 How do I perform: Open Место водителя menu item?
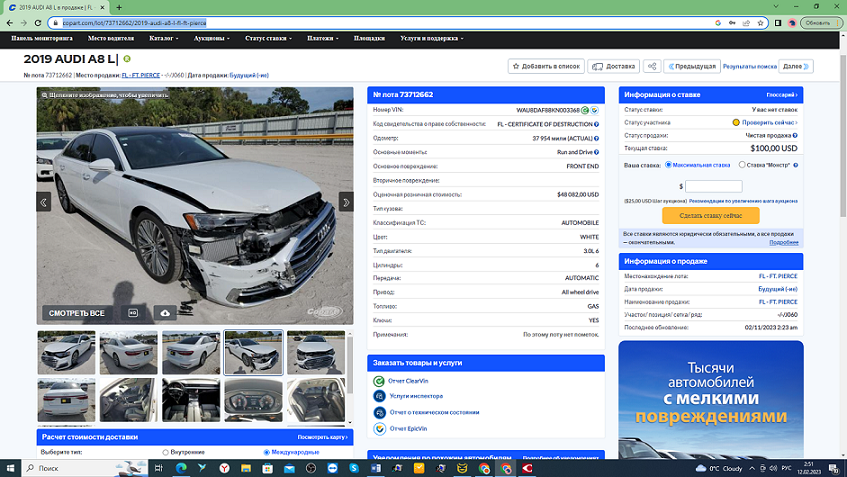coord(111,38)
